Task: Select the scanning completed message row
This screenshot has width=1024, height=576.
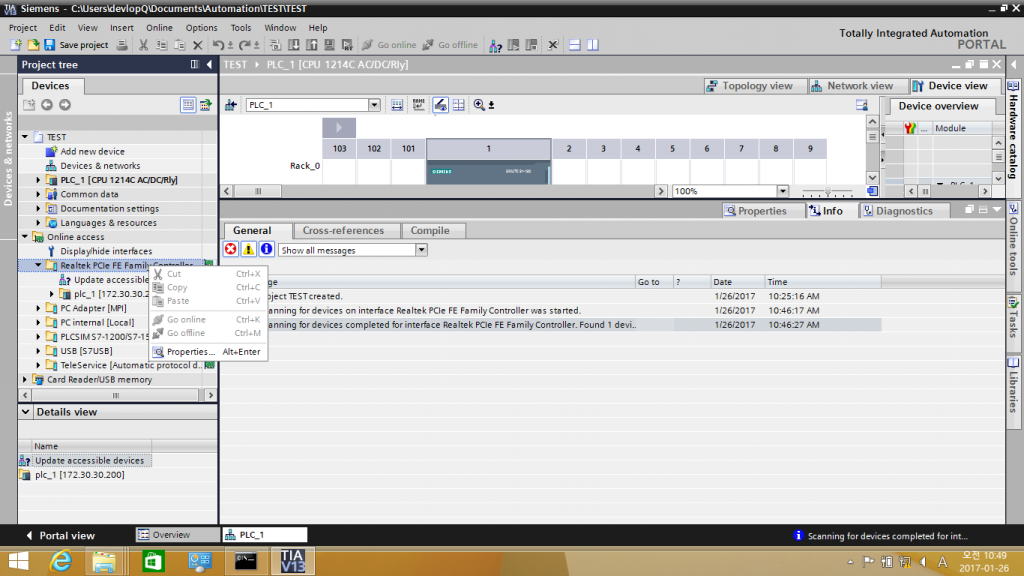Action: click(x=552, y=325)
